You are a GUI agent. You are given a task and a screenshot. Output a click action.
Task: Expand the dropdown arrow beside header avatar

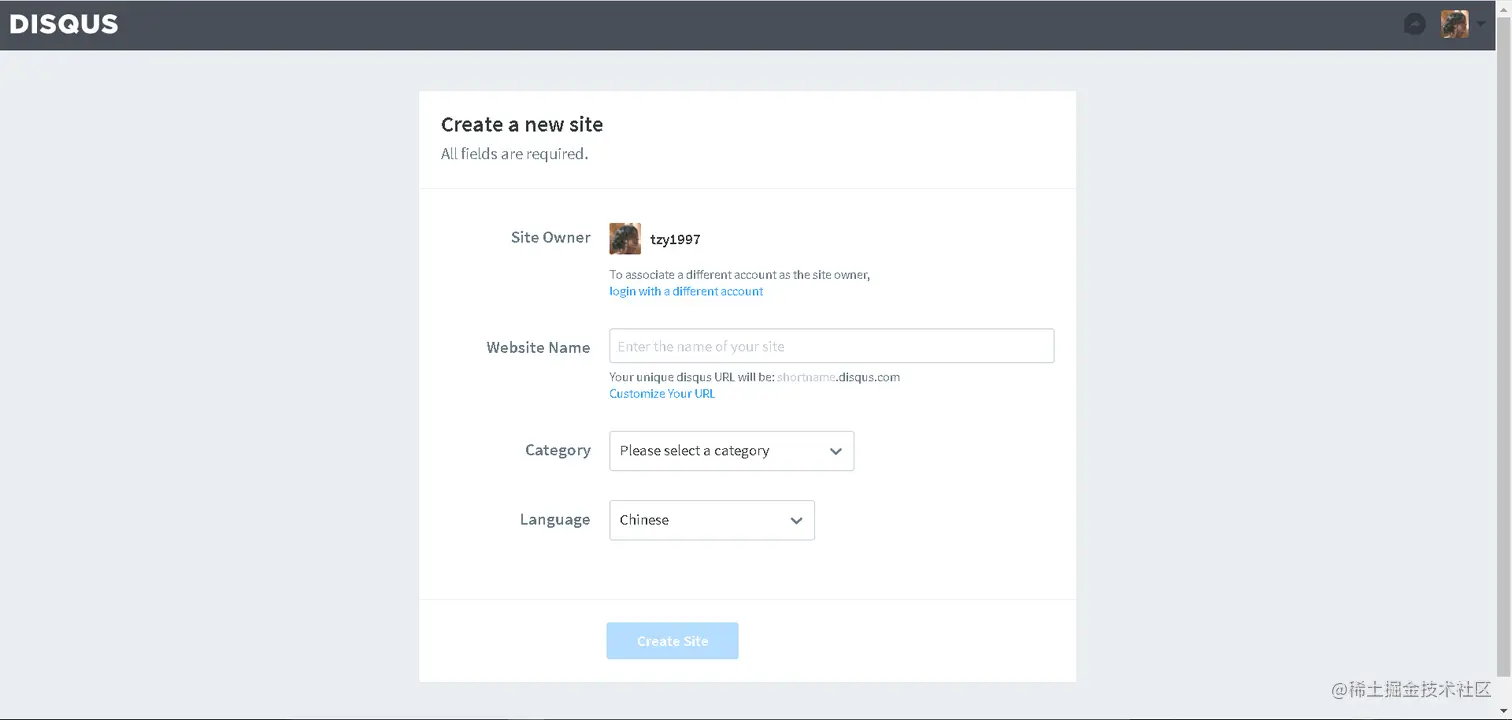pyautogui.click(x=1481, y=25)
